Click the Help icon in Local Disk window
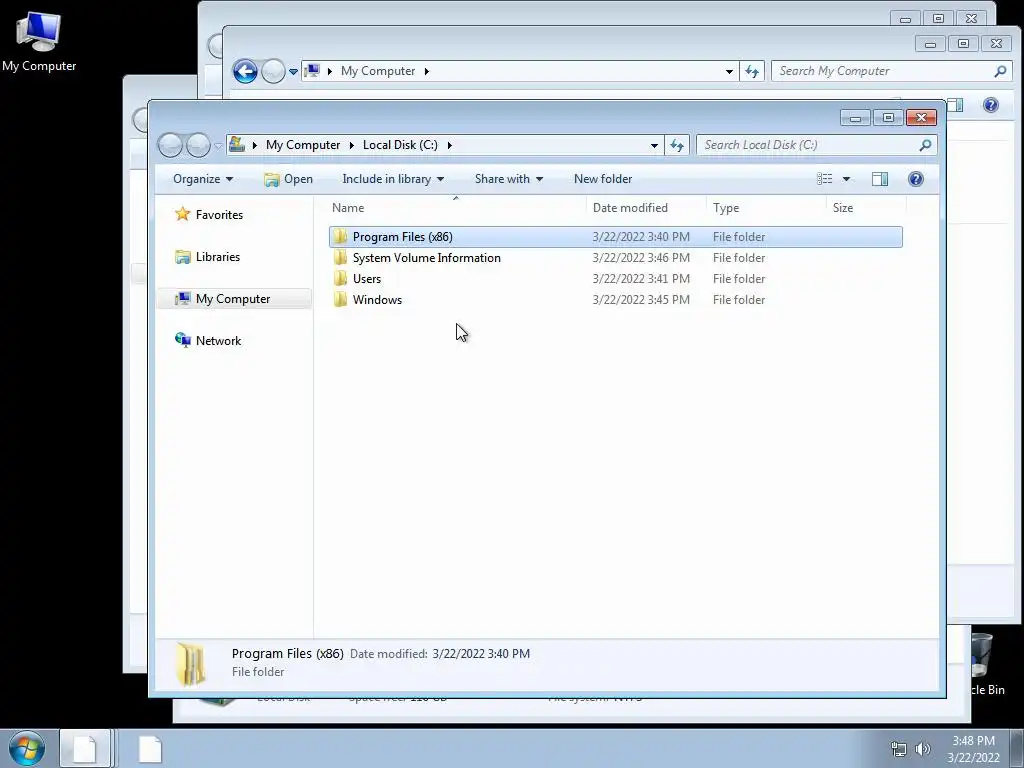 (x=916, y=179)
